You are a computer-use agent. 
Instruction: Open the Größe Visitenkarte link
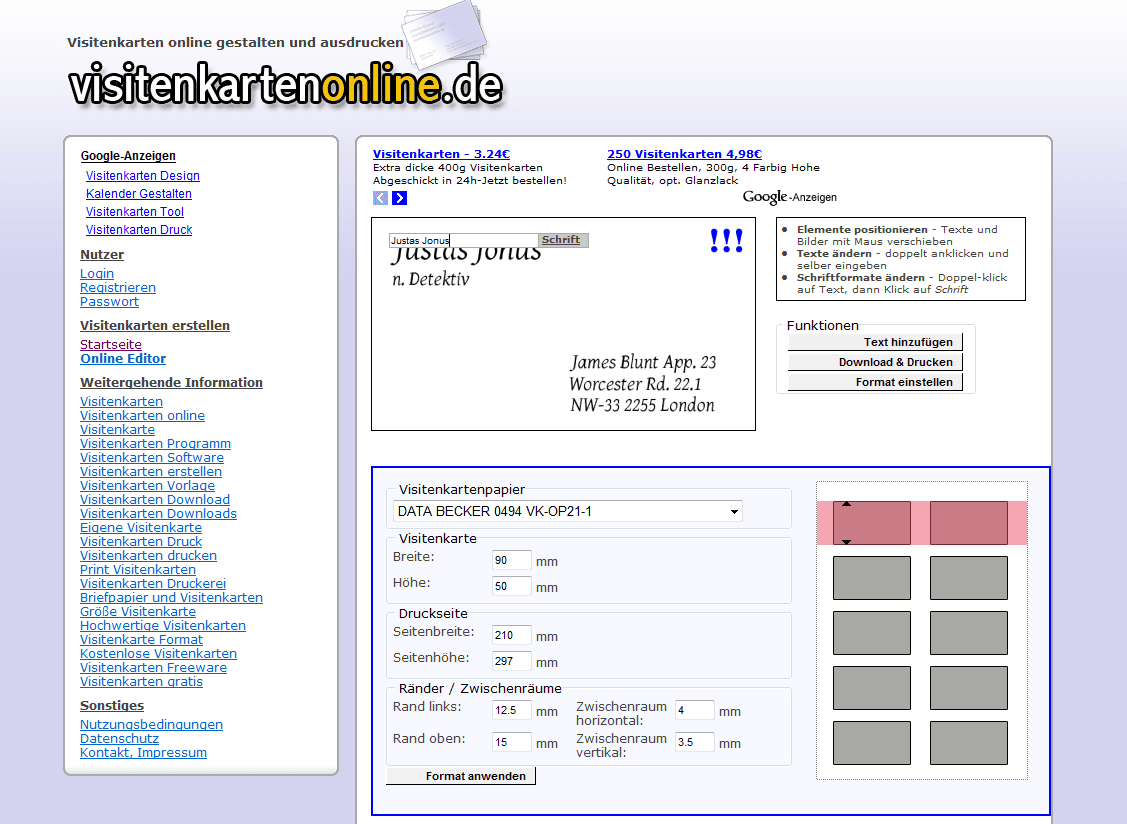[x=138, y=612]
